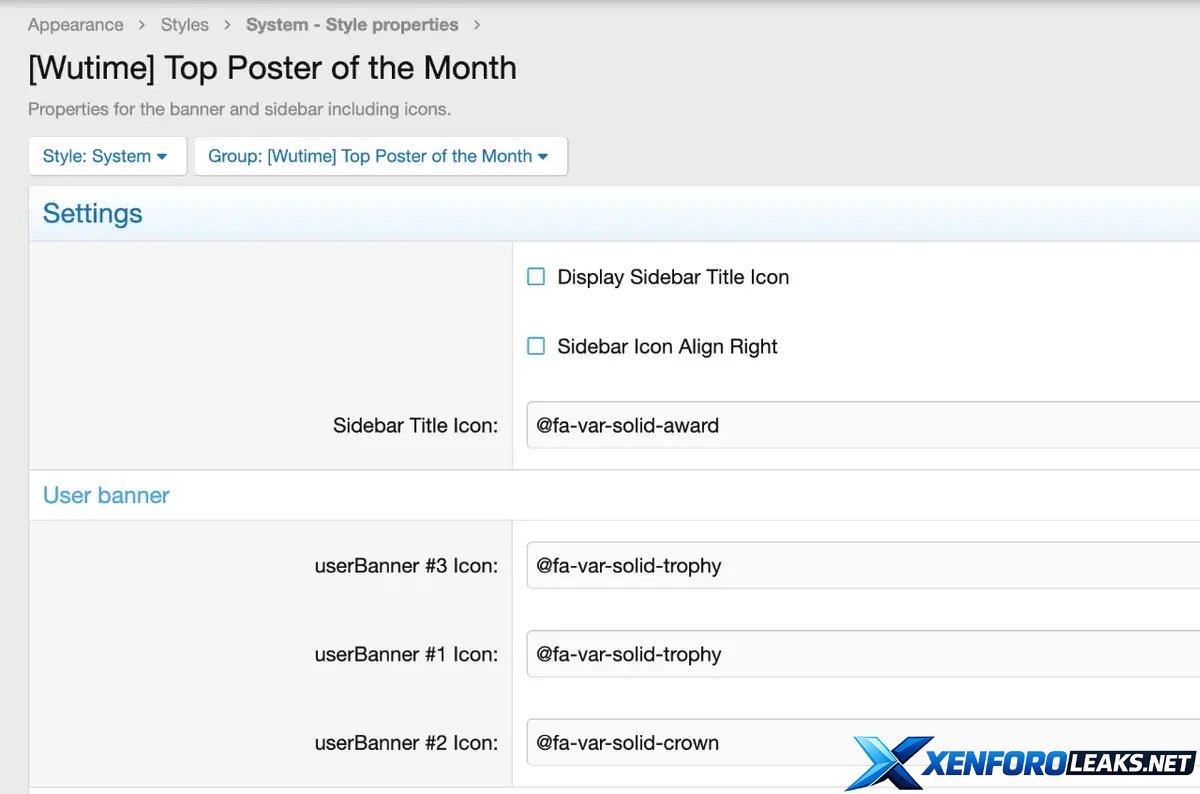Click the userBanner #3 Icon input
The width and height of the screenshot is (1200, 794).
coord(860,565)
